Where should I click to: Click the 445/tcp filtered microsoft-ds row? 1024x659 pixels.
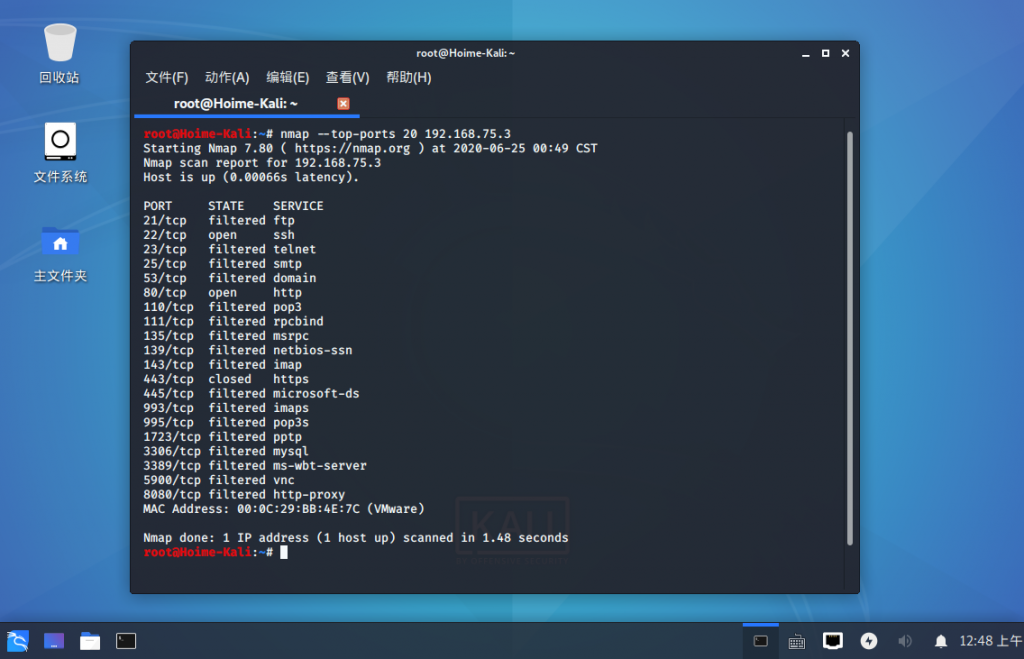click(251, 393)
